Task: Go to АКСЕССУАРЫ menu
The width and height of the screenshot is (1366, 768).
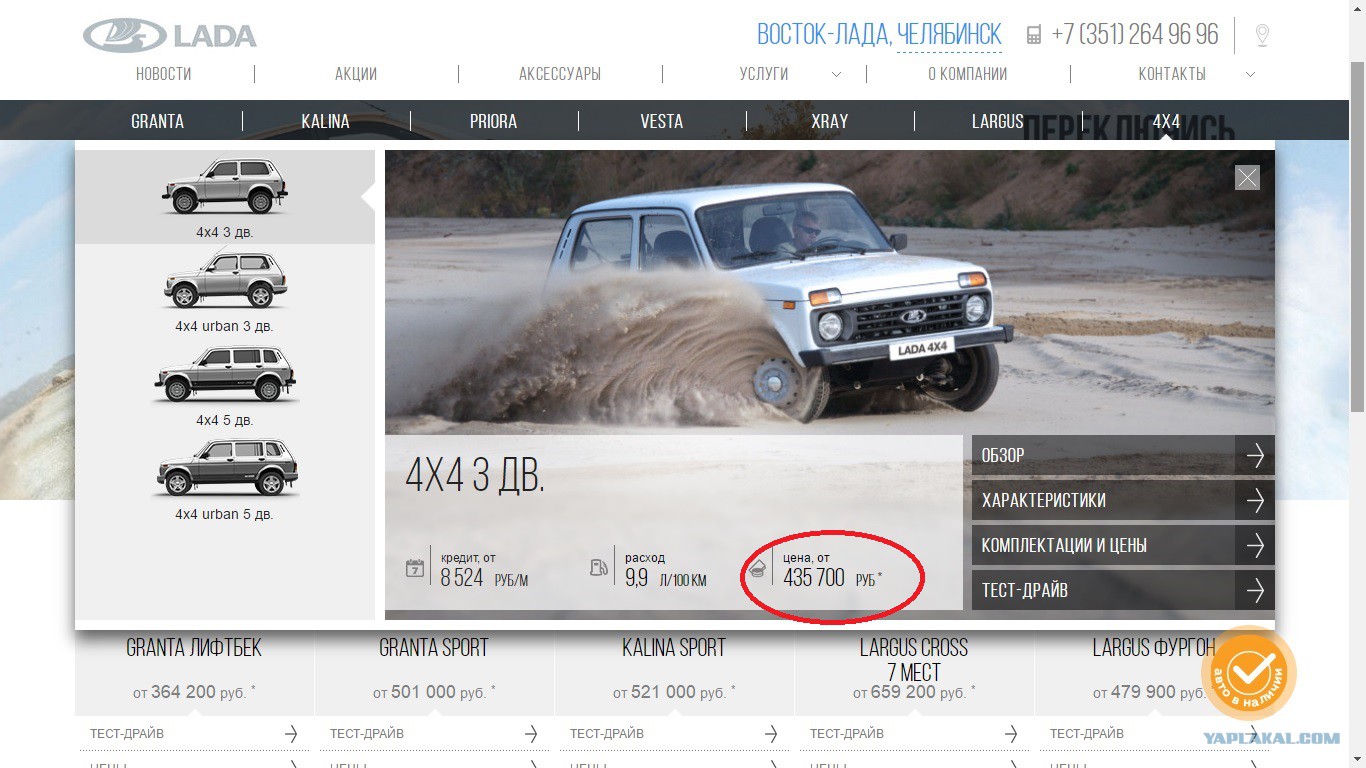Action: (x=560, y=74)
